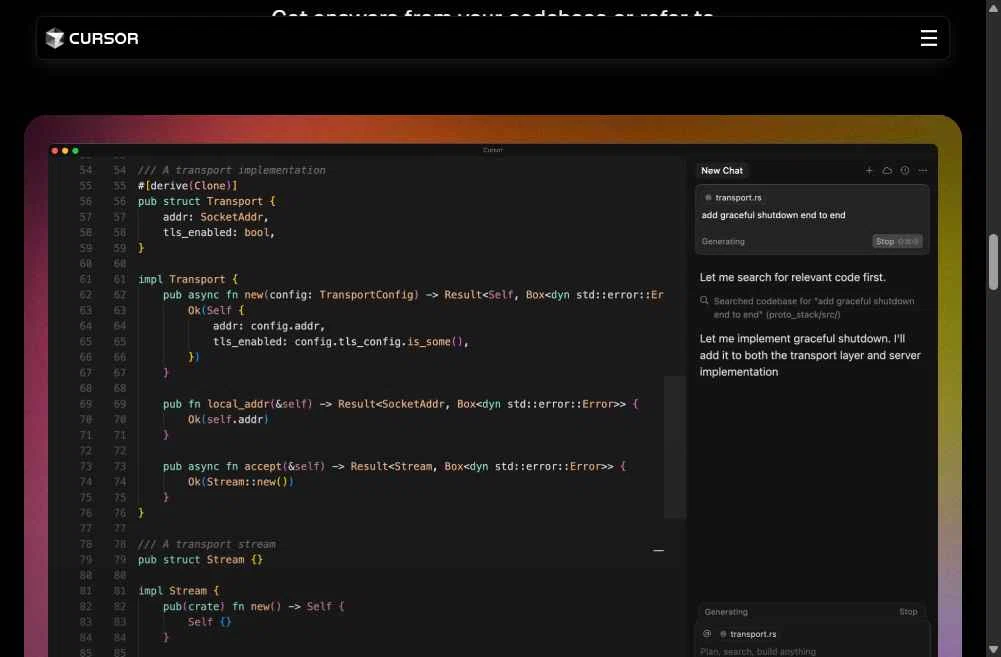Click the editor minimap block beside the code
Screen dimensions: 1001x657
(674, 447)
